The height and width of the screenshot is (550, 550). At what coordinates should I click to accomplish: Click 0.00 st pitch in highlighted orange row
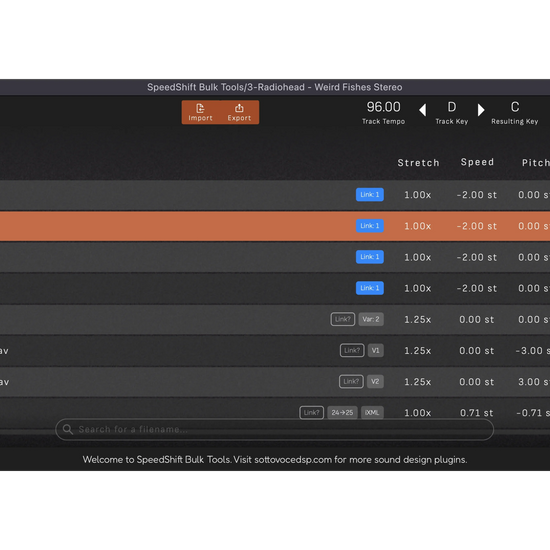point(534,226)
